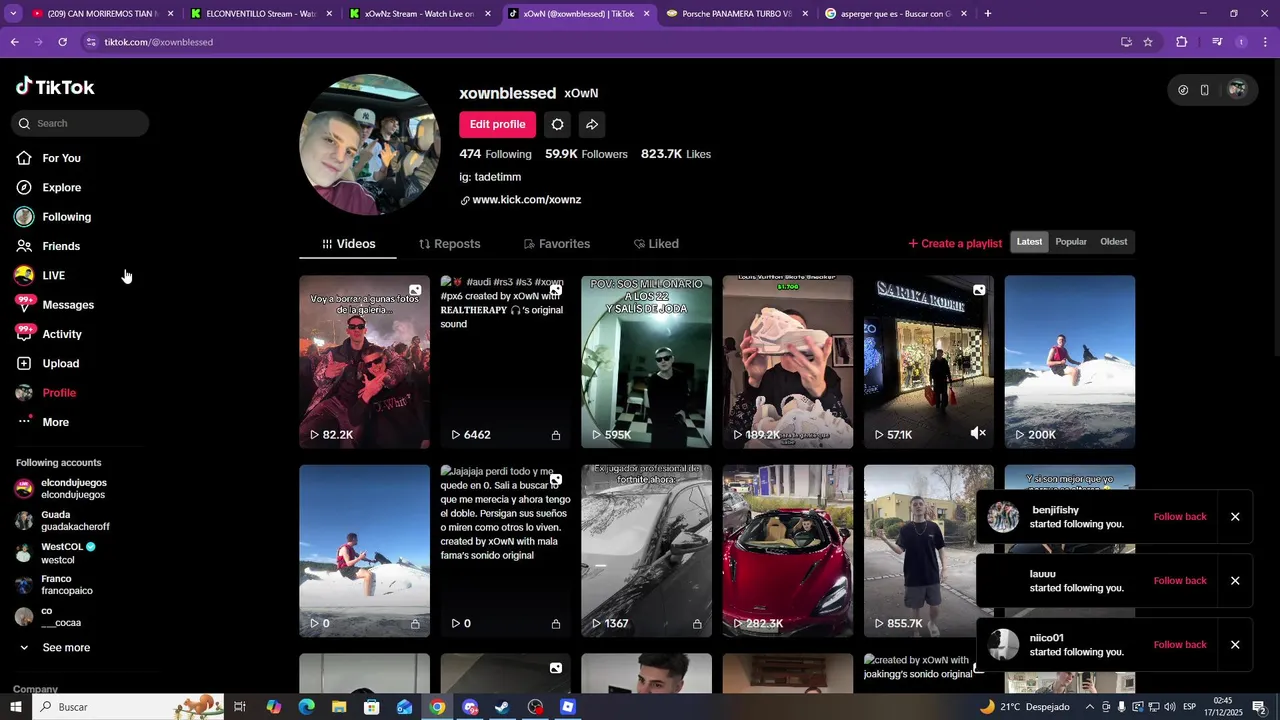The height and width of the screenshot is (720, 1280).
Task: Open the Windows notification center
Action: pyautogui.click(x=1259, y=707)
